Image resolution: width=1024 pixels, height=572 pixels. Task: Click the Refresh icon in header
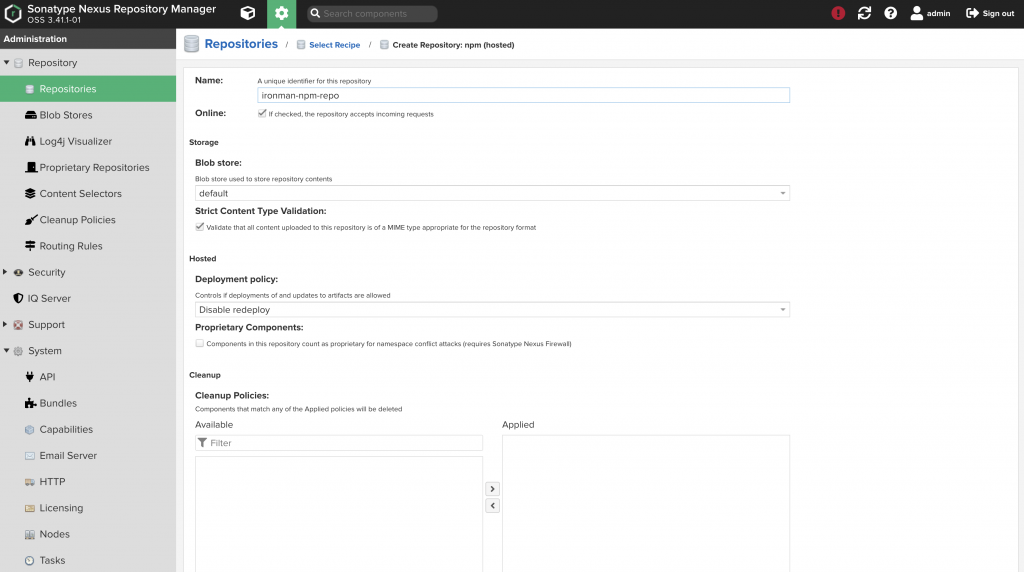tap(864, 14)
